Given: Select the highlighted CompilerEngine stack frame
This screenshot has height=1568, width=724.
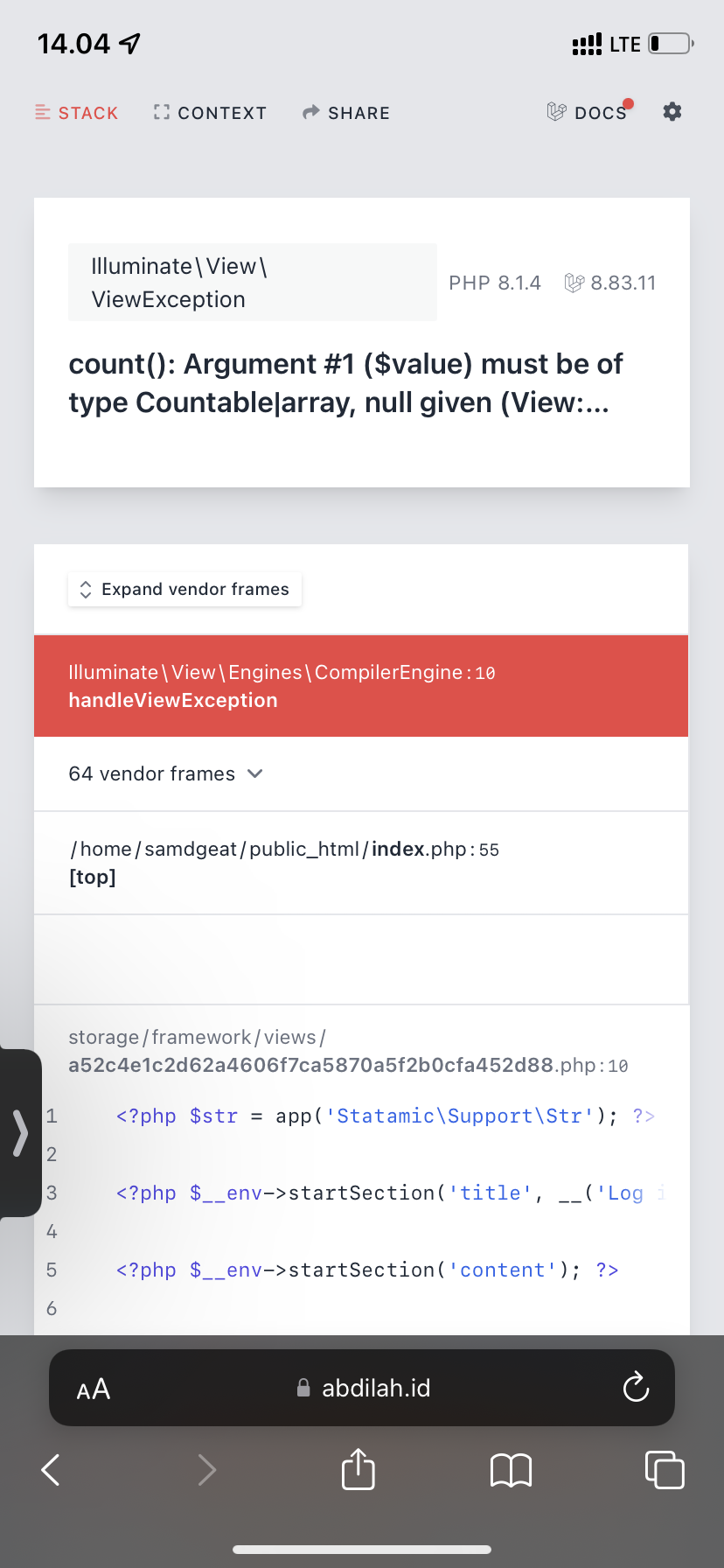Looking at the screenshot, I should 361,685.
